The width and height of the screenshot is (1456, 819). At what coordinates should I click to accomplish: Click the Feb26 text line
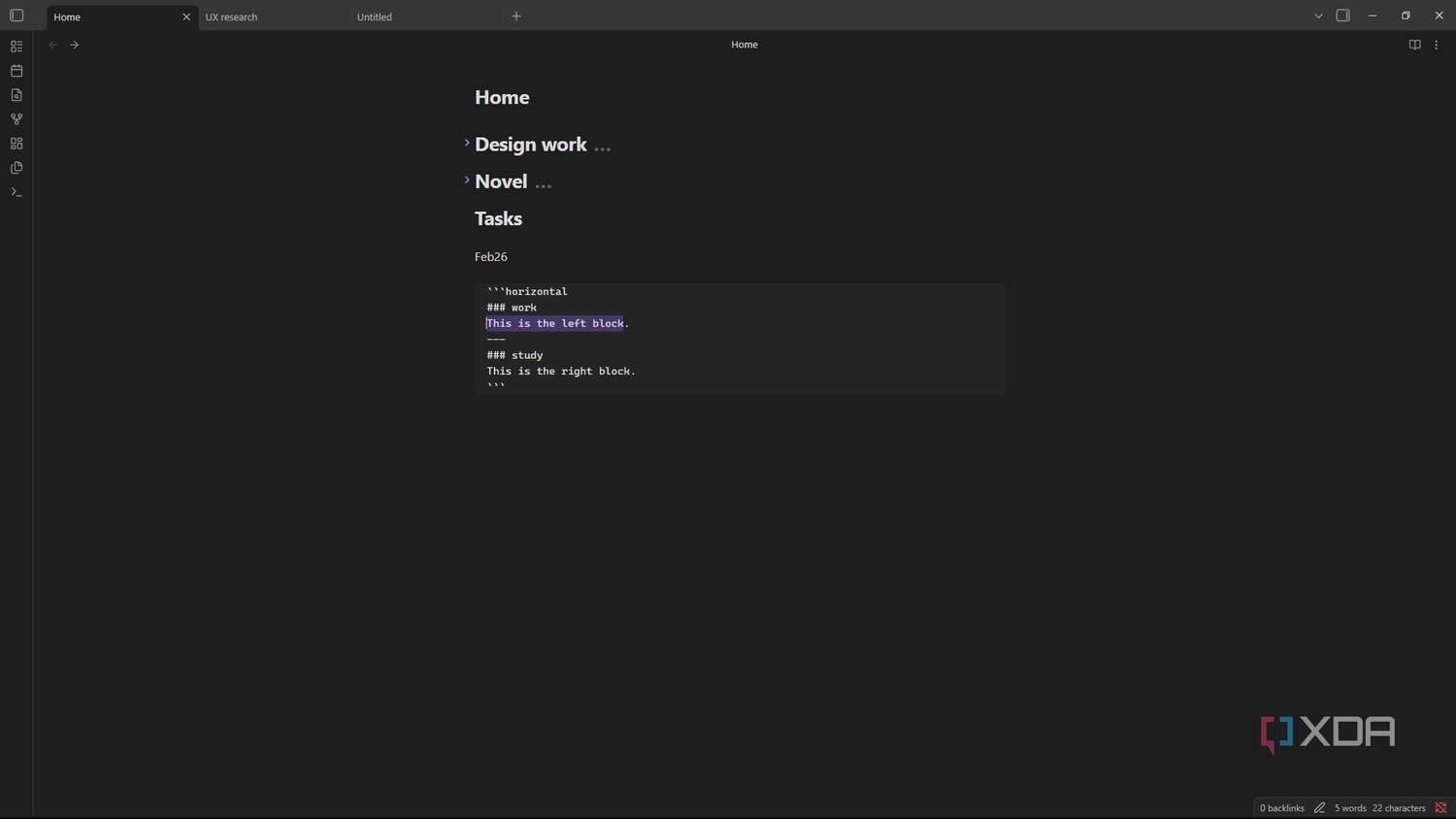coord(491,256)
